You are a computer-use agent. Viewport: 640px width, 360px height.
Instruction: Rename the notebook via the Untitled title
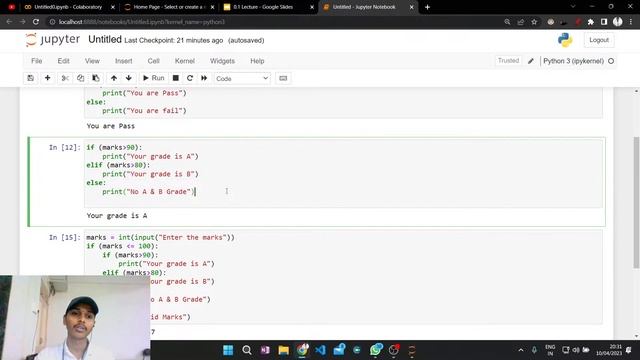coord(105,40)
